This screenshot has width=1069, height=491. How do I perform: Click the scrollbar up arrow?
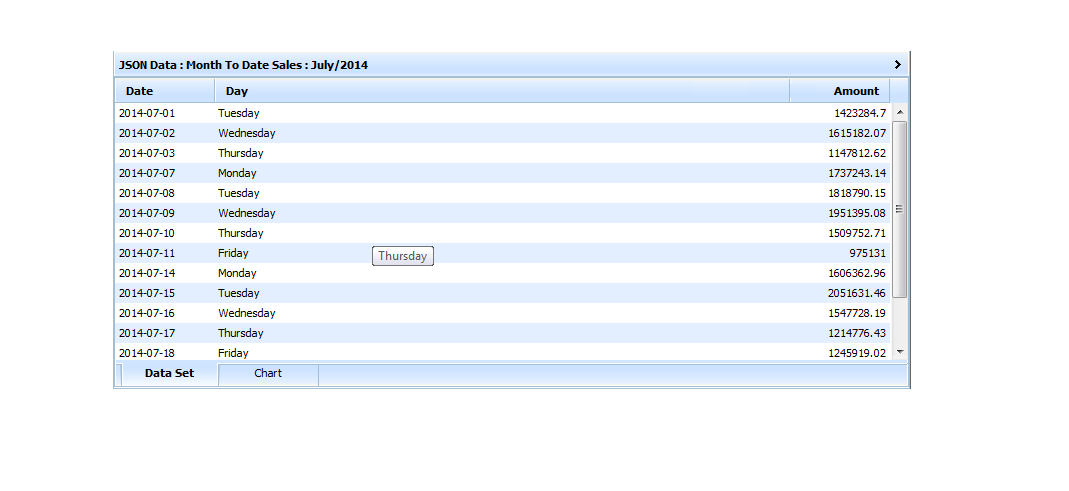(899, 112)
